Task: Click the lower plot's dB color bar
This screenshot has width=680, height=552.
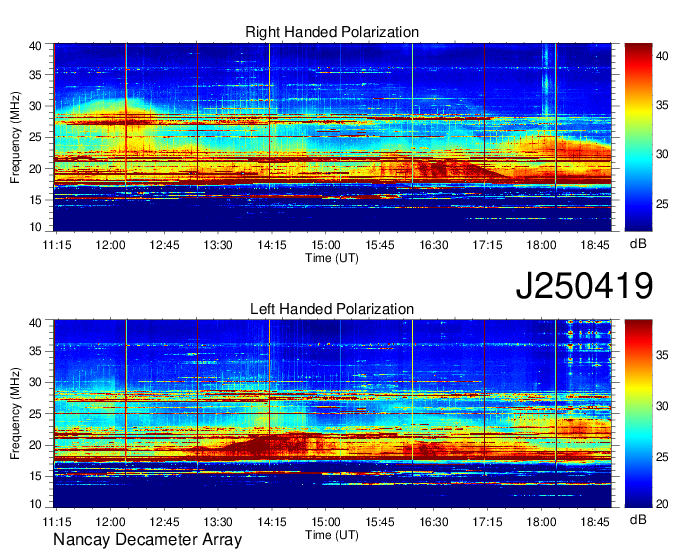Action: pos(638,414)
